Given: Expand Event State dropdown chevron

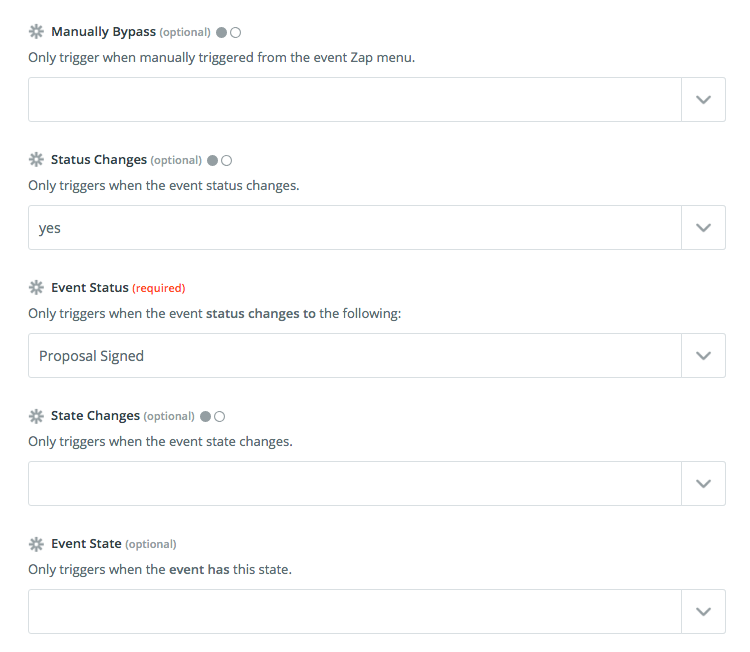Looking at the screenshot, I should tap(703, 611).
